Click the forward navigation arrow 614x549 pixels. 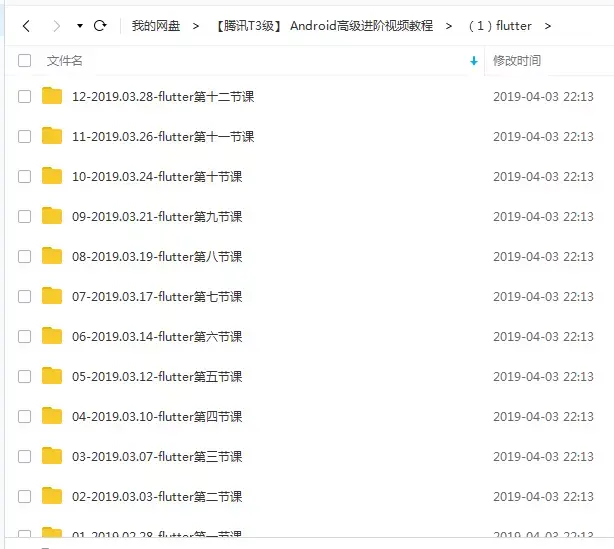point(57,26)
